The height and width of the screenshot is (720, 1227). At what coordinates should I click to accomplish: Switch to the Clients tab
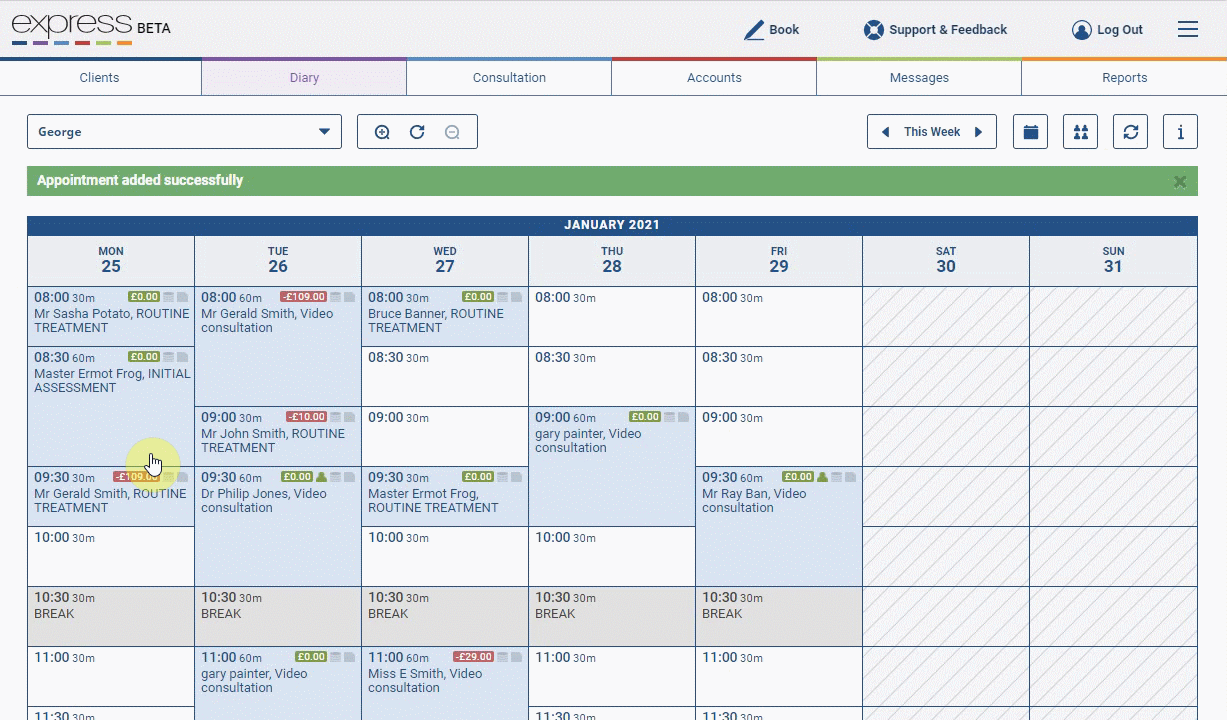click(x=100, y=78)
